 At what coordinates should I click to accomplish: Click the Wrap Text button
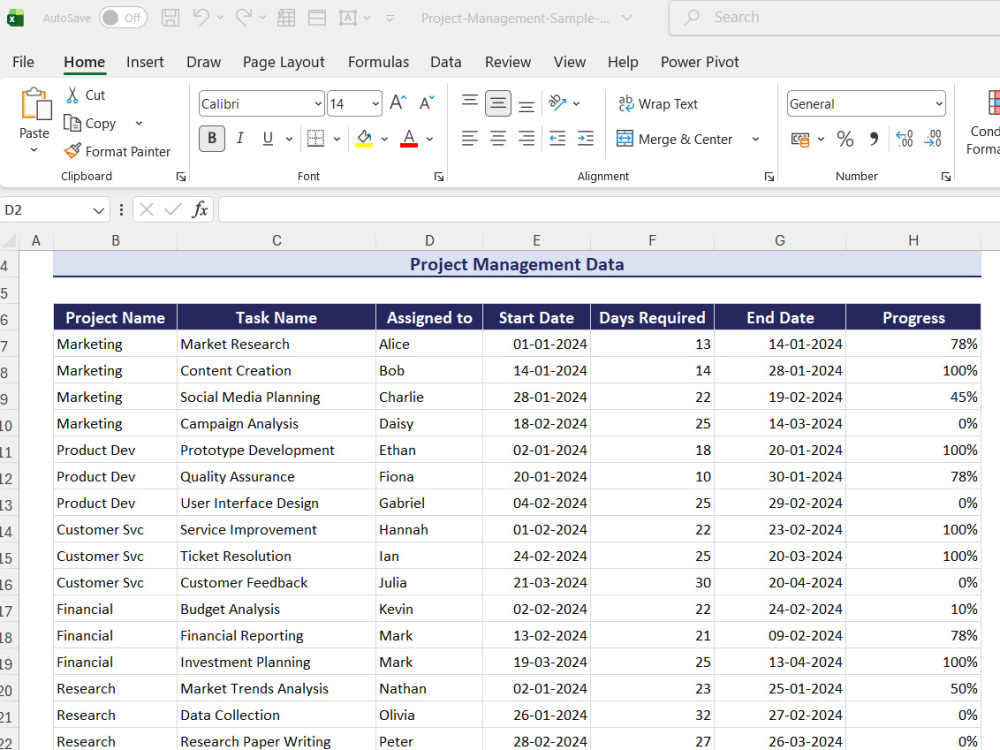[658, 104]
